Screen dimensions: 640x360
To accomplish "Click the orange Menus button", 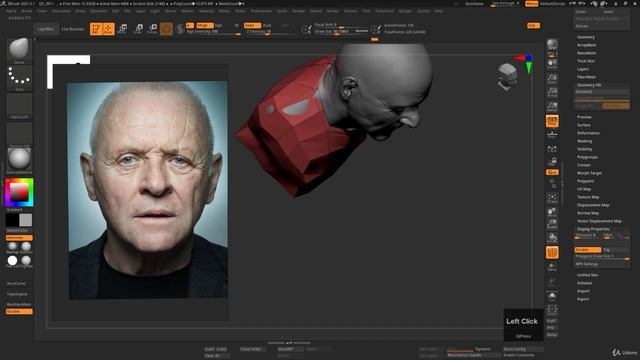I will tap(531, 4).
